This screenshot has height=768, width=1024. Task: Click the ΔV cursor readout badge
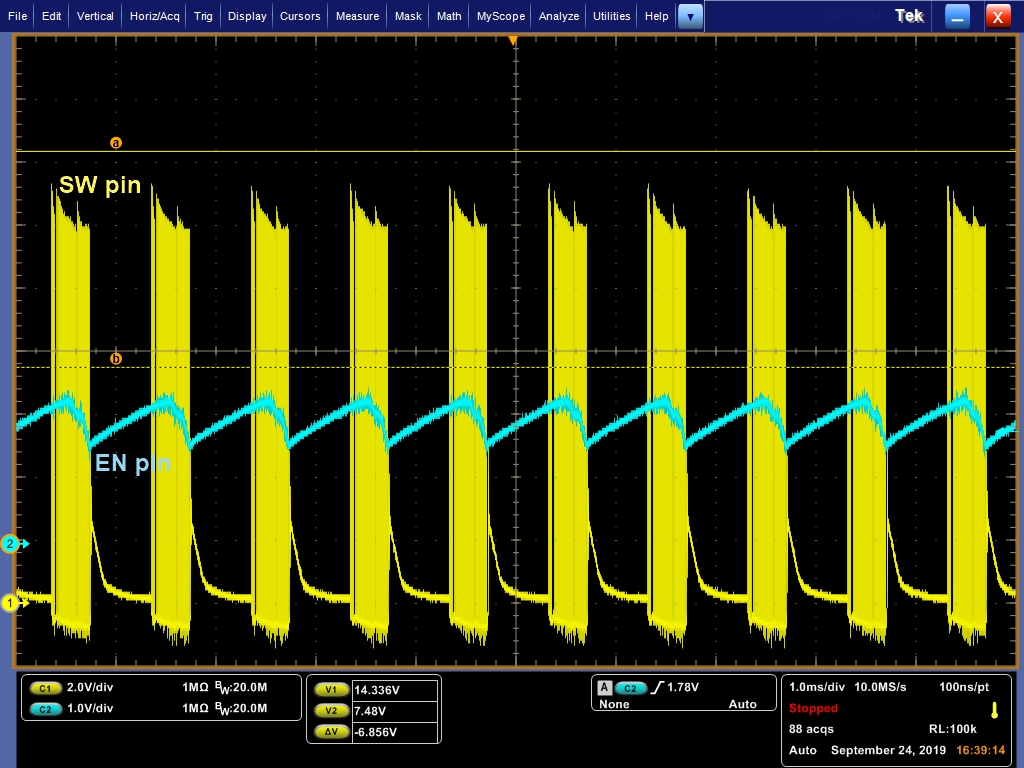[332, 731]
